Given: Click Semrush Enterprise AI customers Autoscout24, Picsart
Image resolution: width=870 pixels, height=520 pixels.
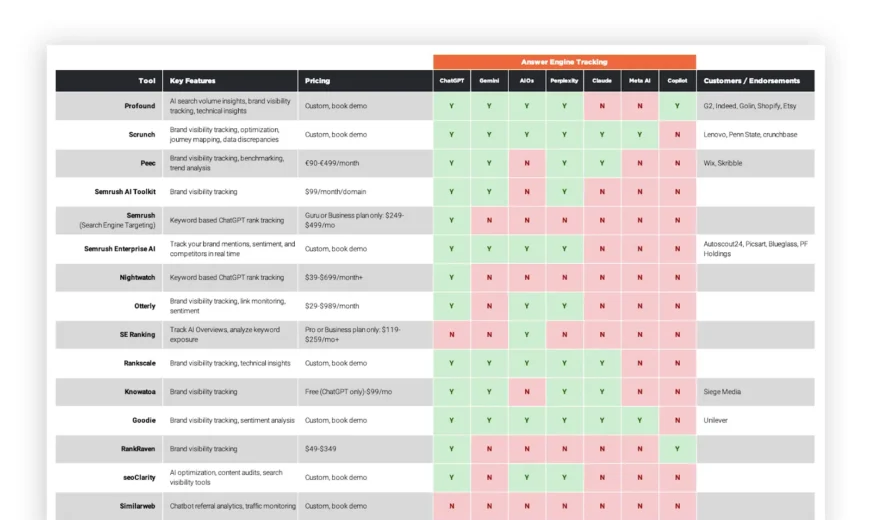Looking at the screenshot, I should point(756,249).
